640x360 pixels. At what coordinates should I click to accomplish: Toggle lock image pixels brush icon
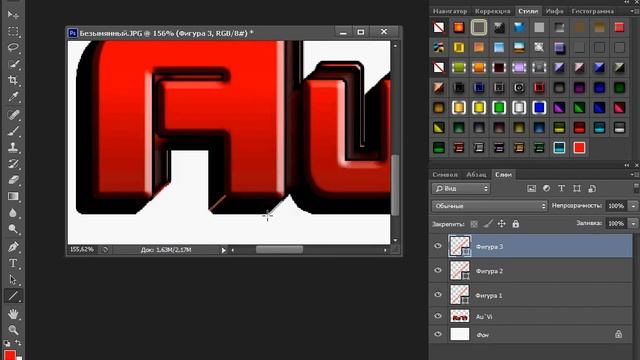point(488,224)
